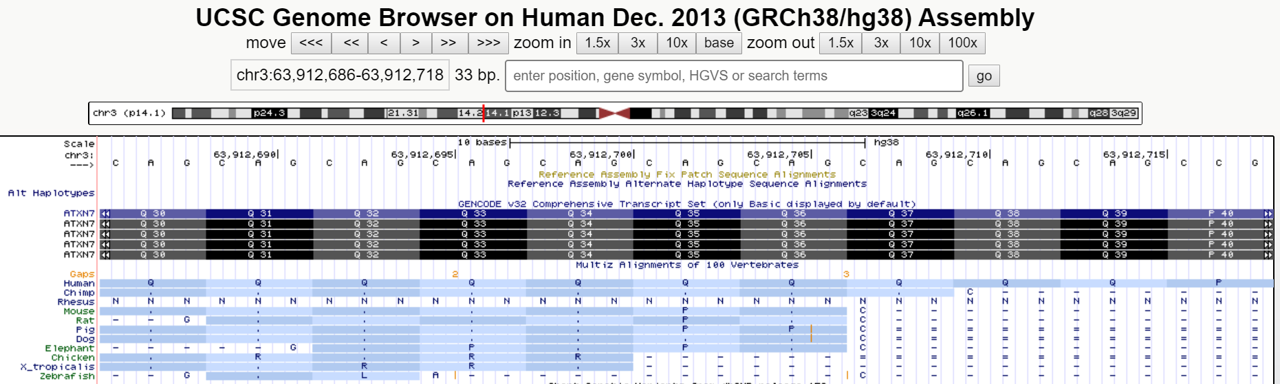
Task: Open the Scale track label
Action: point(79,144)
